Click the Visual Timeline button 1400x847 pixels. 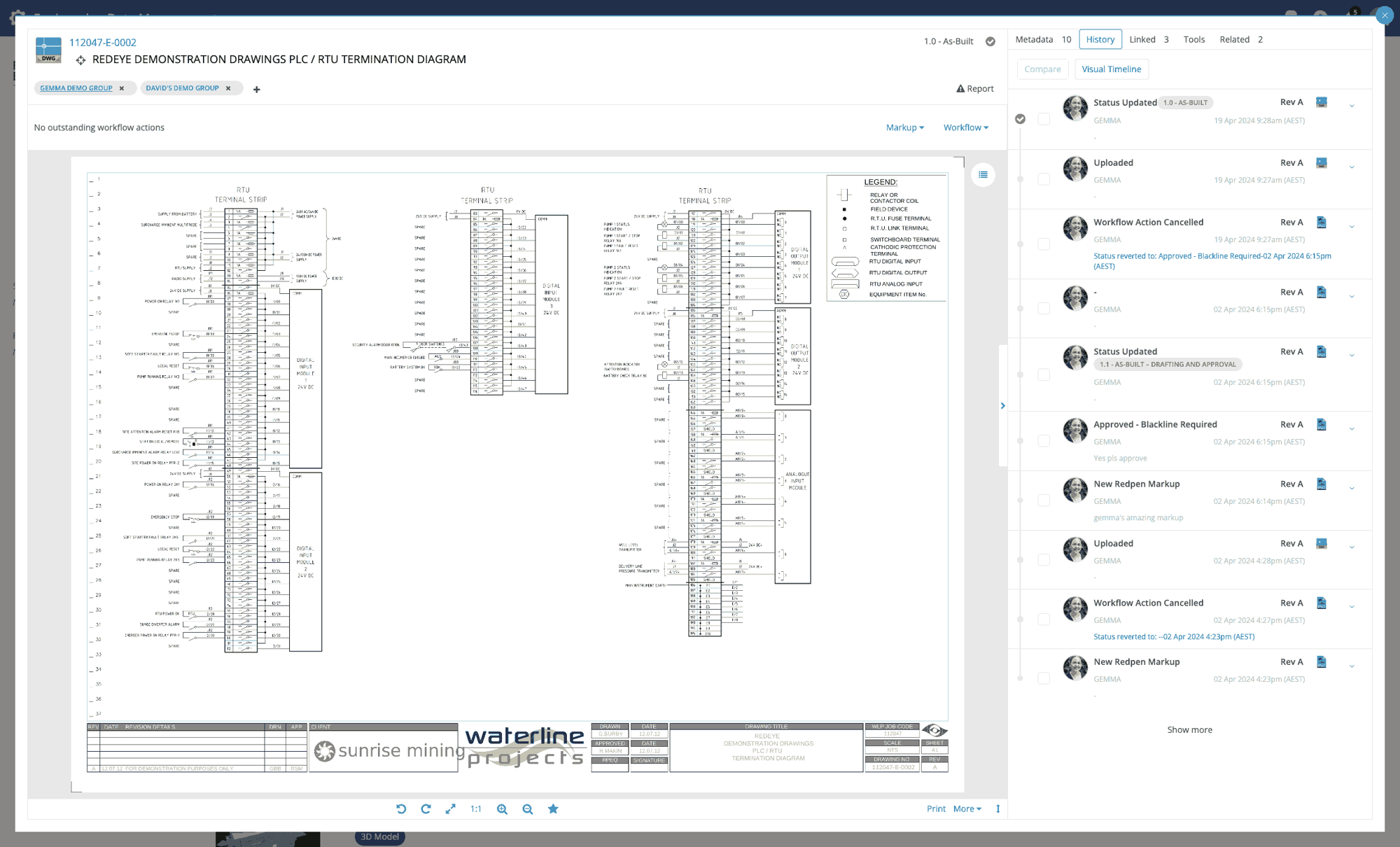pos(1111,69)
